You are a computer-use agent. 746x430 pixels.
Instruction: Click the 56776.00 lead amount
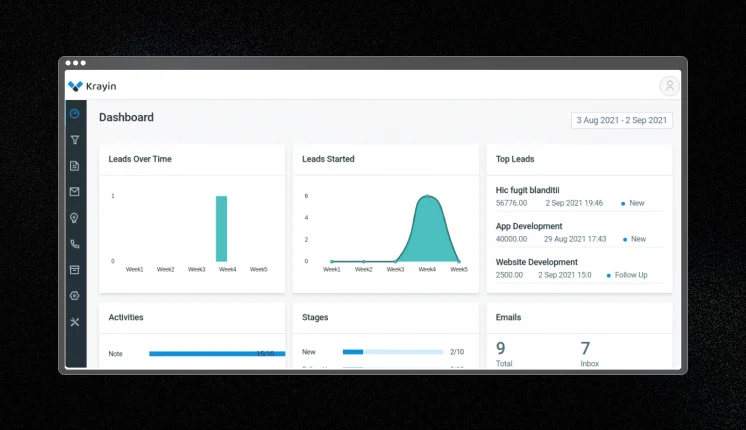(x=511, y=203)
